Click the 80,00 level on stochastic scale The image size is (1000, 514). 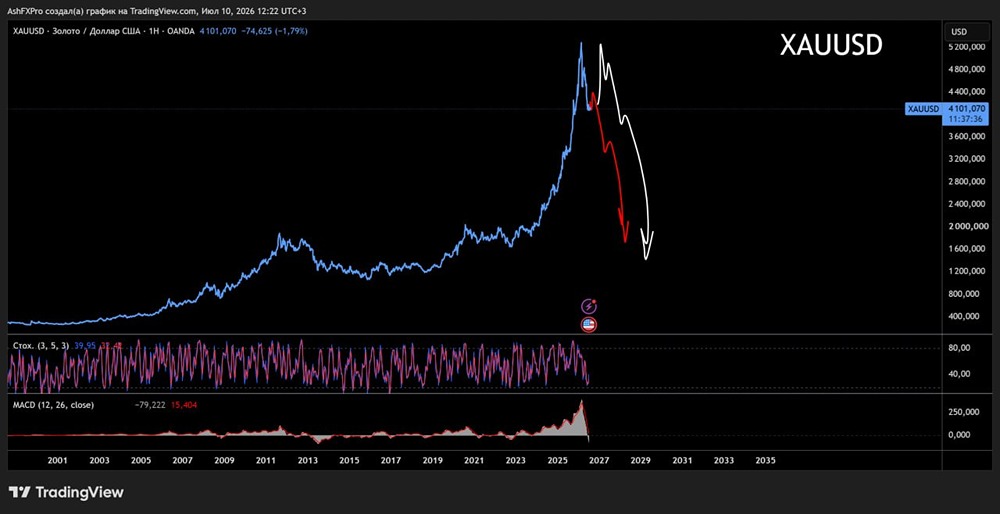(960, 348)
